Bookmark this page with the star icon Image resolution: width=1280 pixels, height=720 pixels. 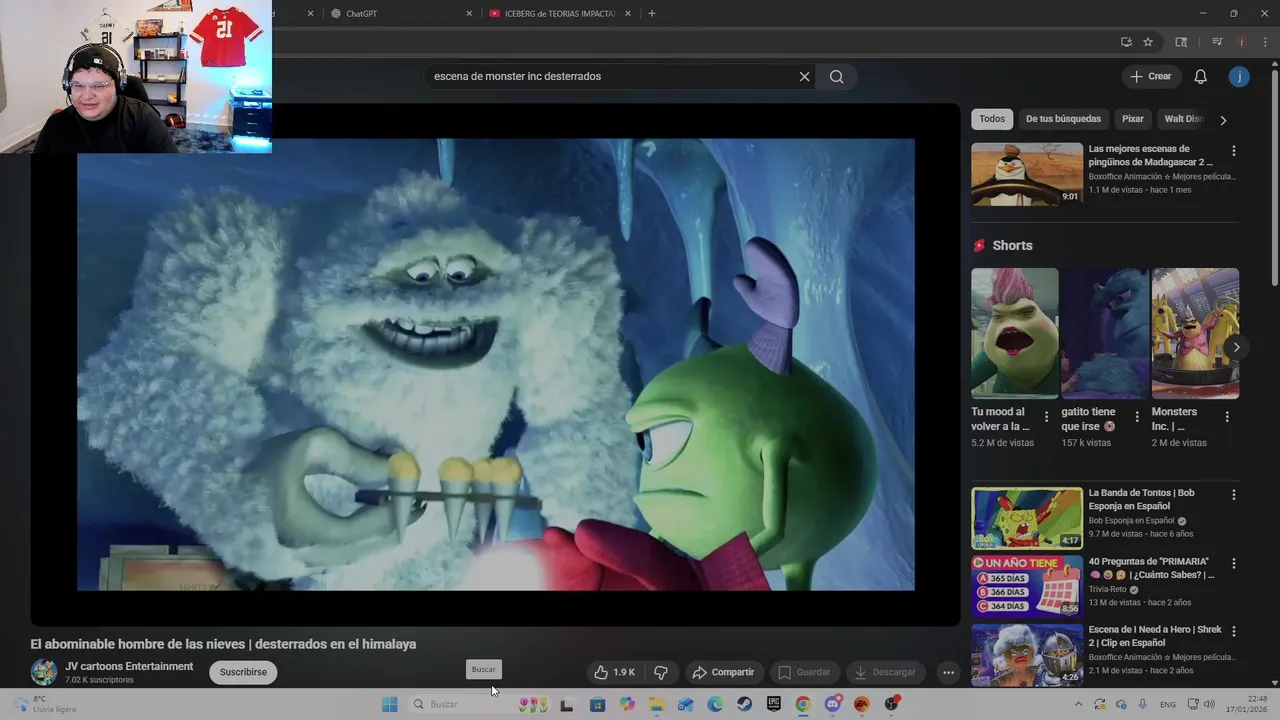coord(1148,42)
